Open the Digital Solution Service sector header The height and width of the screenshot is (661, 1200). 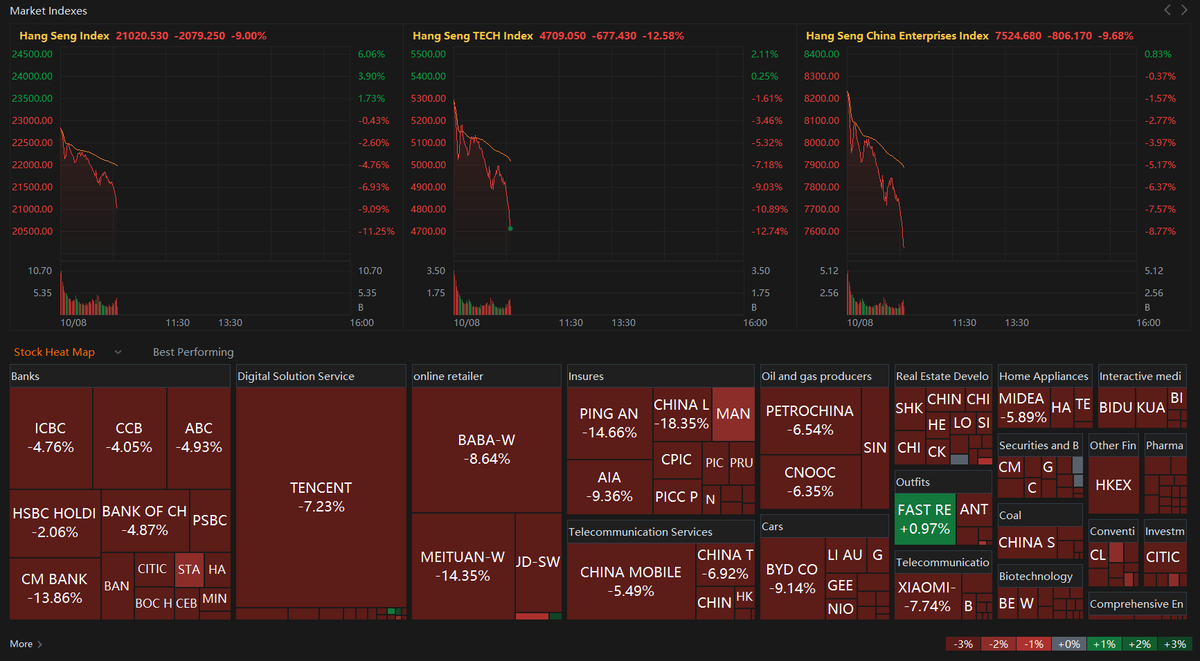(322, 376)
